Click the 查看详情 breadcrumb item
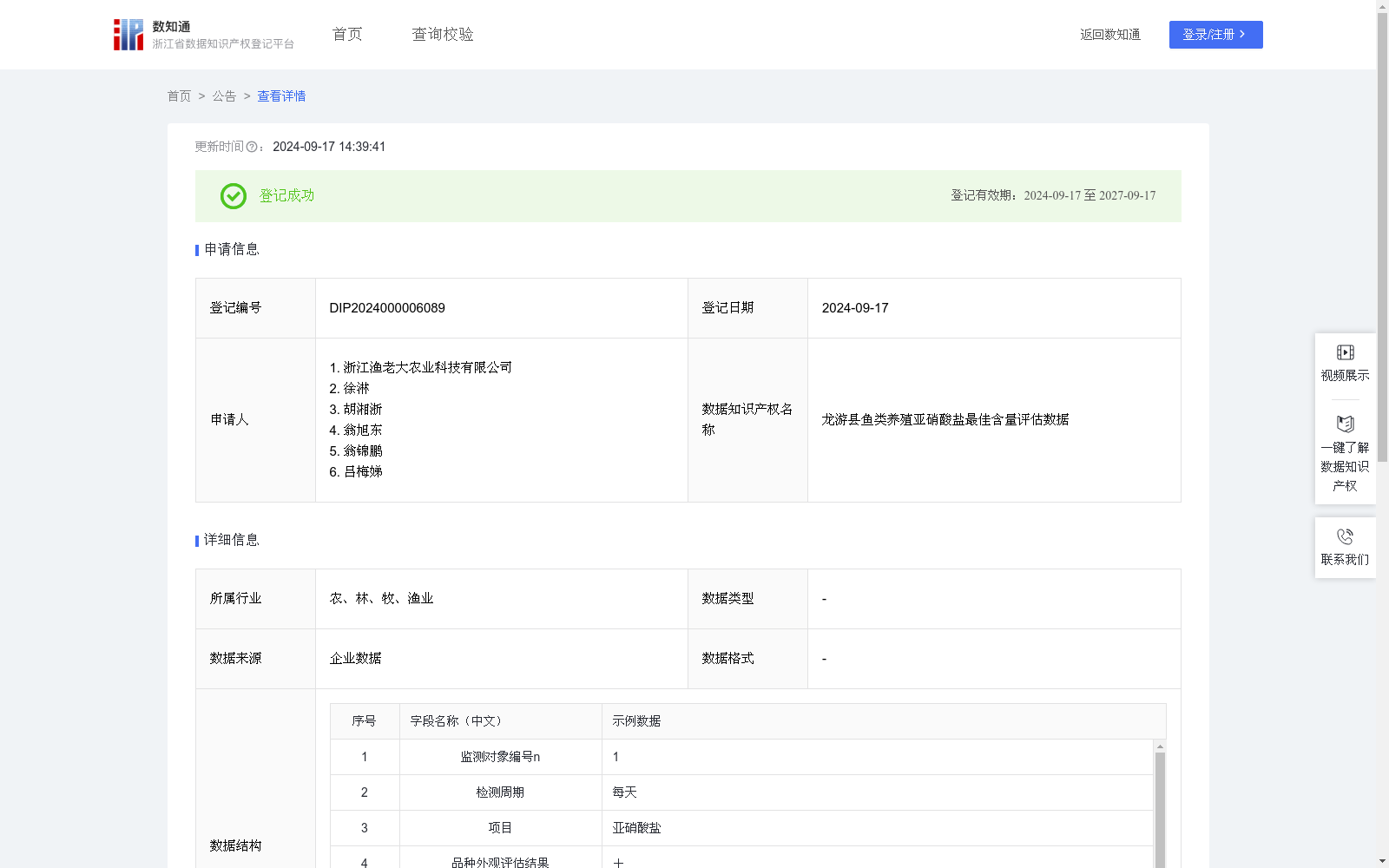 (x=281, y=96)
